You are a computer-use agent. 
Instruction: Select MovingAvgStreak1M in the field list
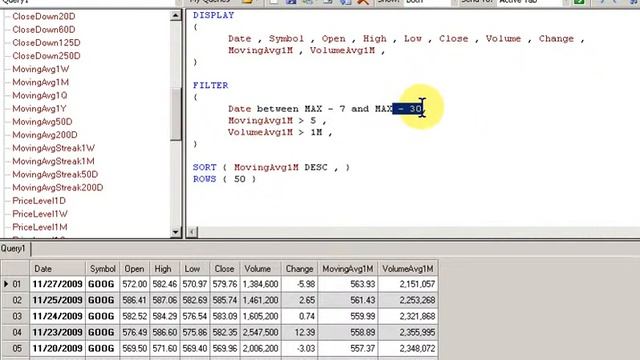pos(53,161)
